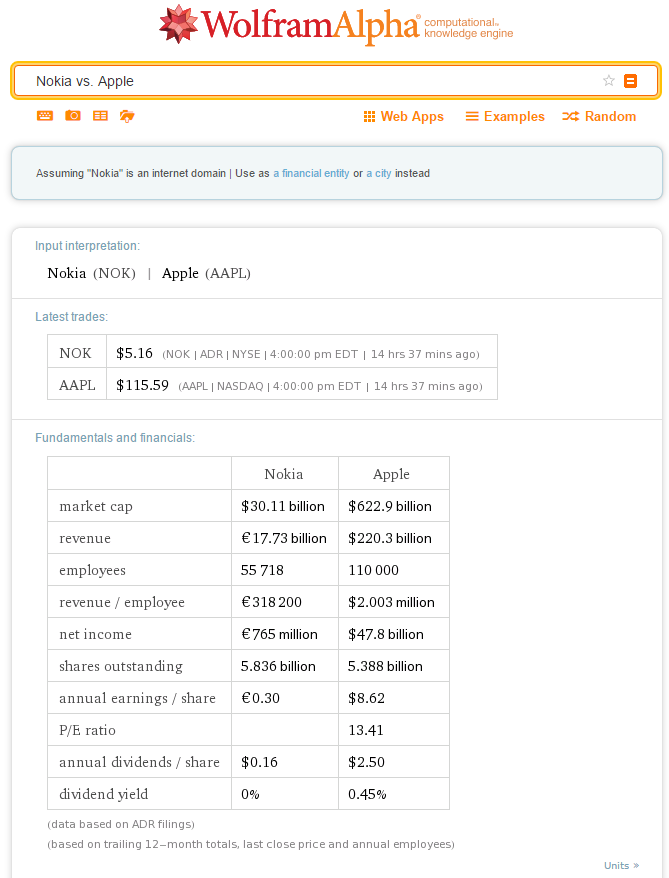This screenshot has height=878, width=669.
Task: Click the $0.16 dividend value
Action: click(x=259, y=762)
